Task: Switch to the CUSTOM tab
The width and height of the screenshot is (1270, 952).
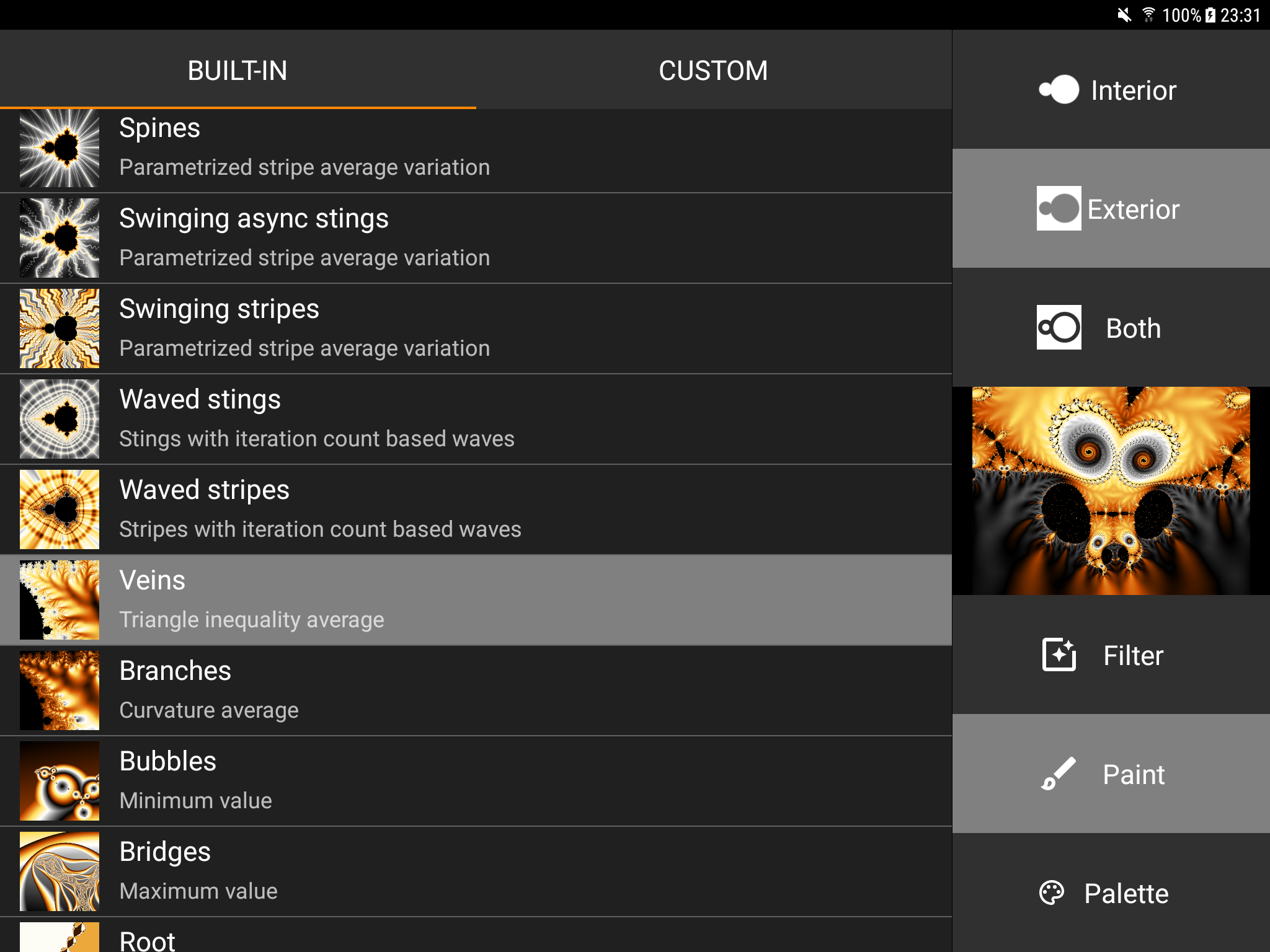Action: pos(714,71)
